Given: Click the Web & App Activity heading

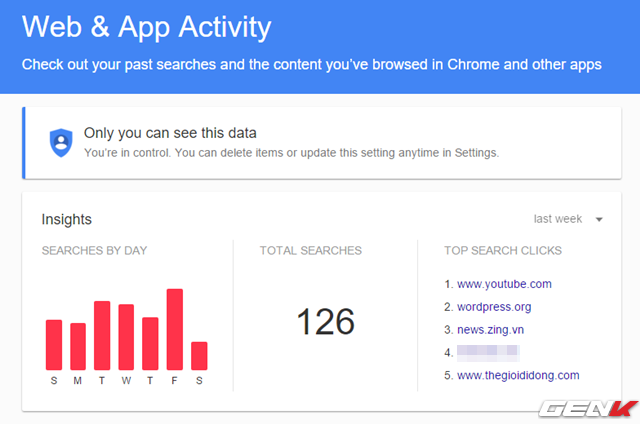Looking at the screenshot, I should click(x=146, y=27).
